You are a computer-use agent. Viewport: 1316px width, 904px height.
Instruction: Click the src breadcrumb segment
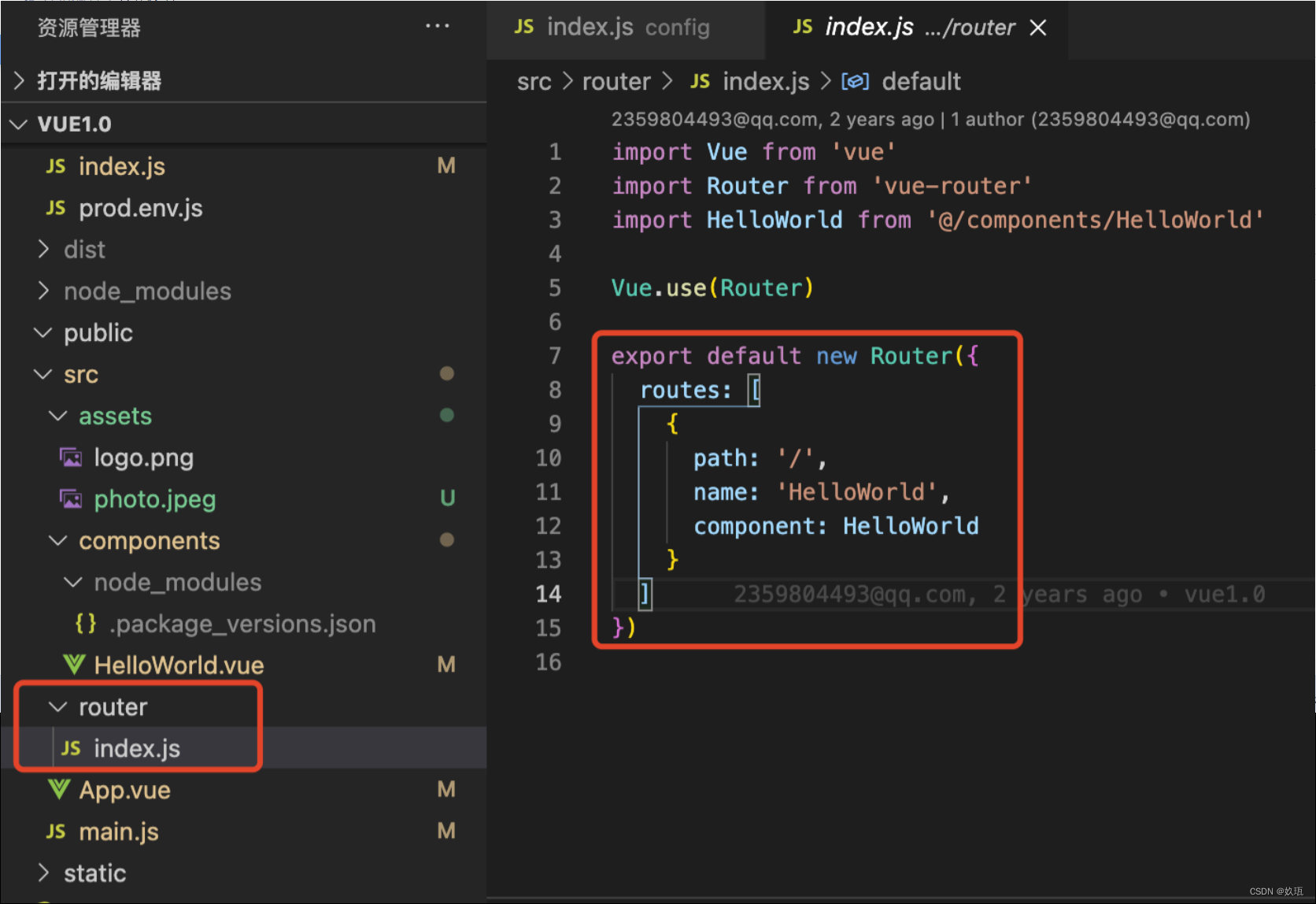pos(534,81)
